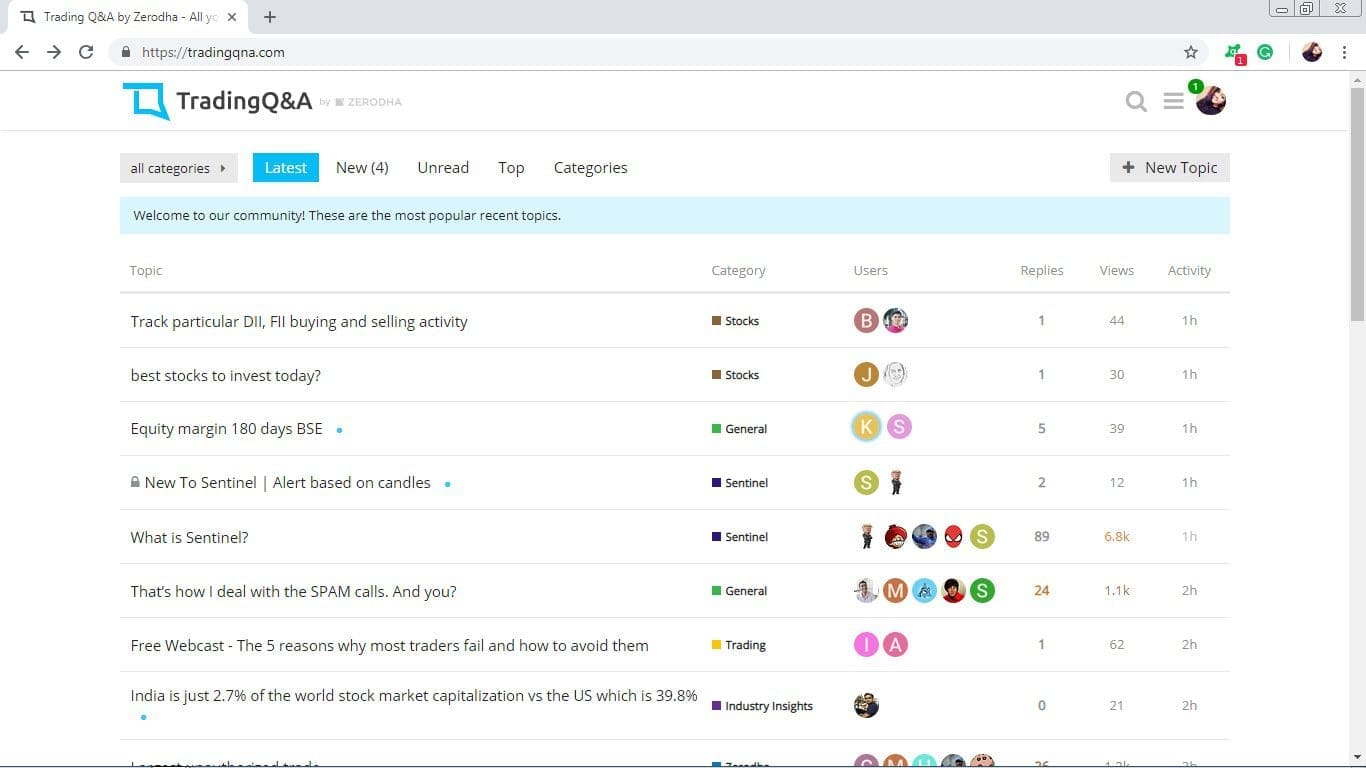Click user avatar J in best stocks topic
Screen dimensions: 1366x768
pyautogui.click(x=866, y=374)
